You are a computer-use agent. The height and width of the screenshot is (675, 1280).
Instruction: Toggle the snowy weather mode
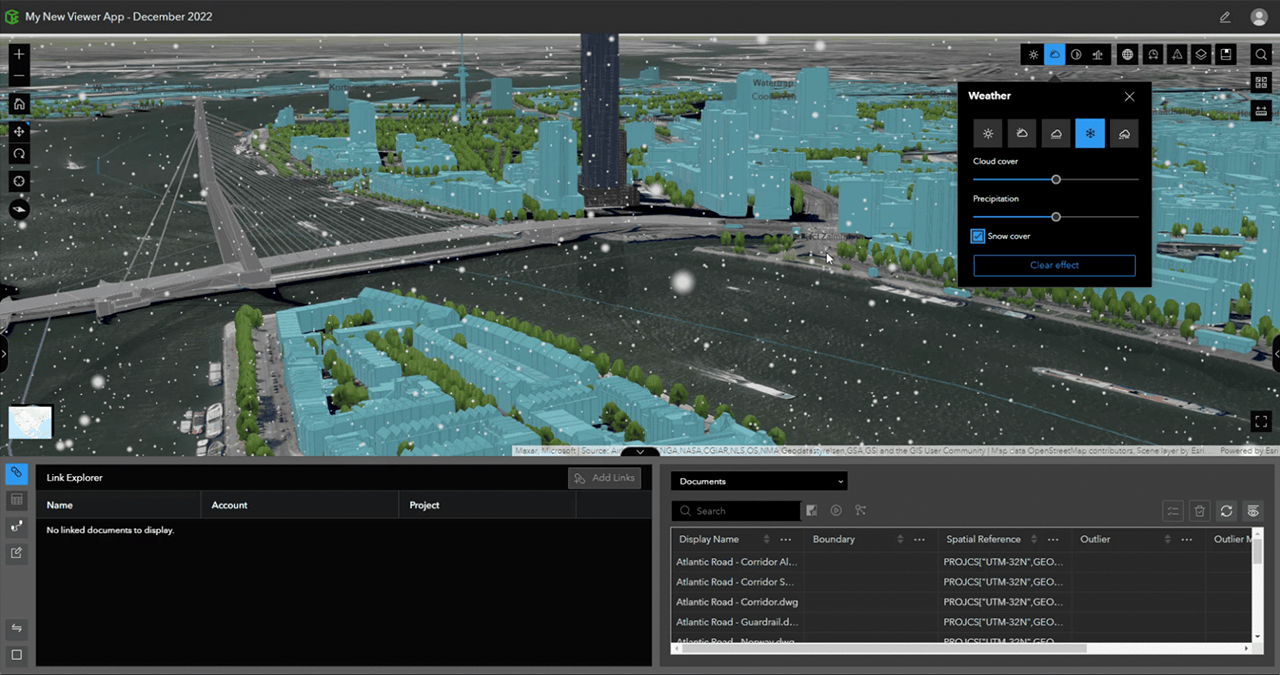coord(1090,133)
